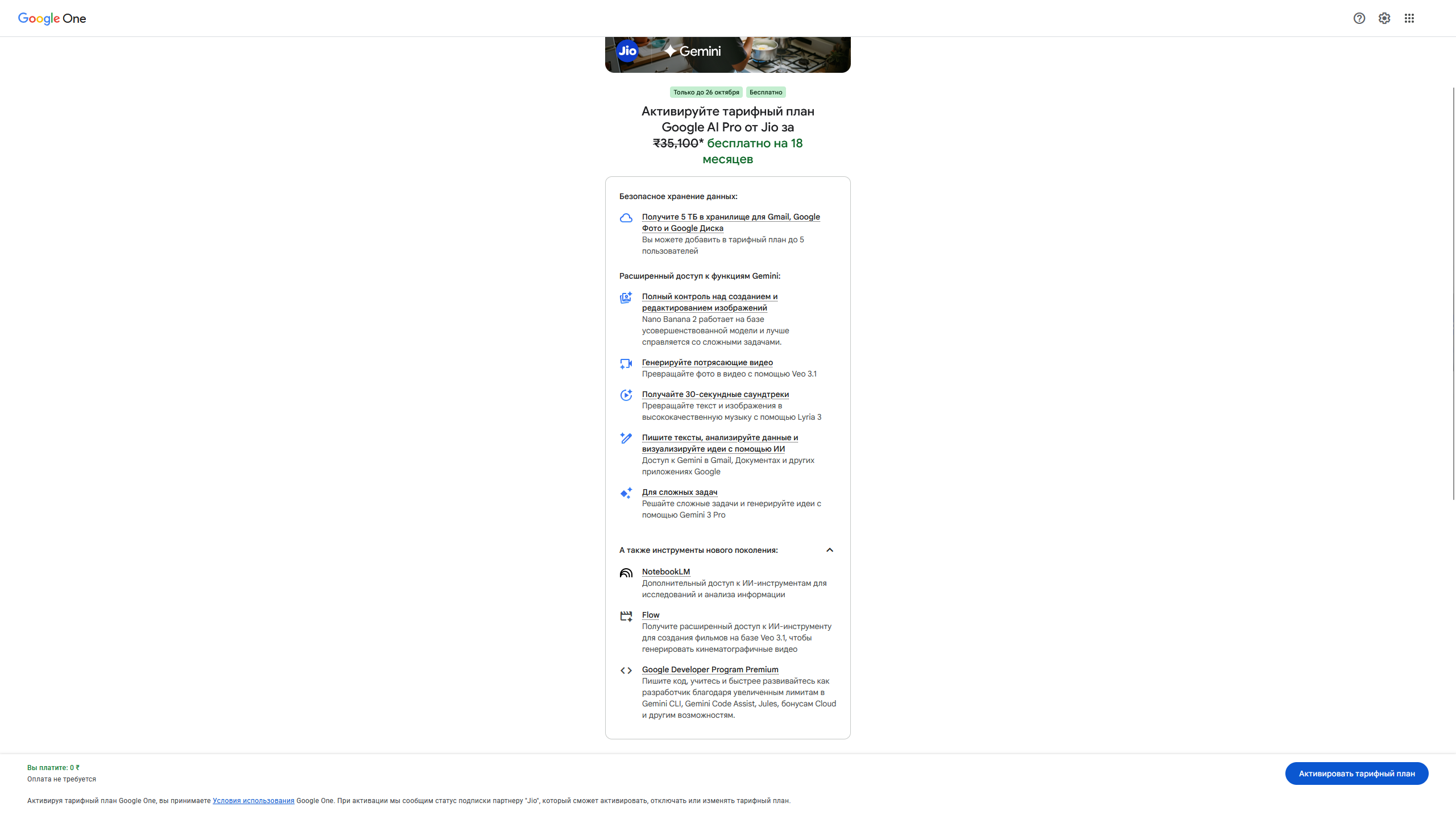Click the "Оплата не требуется" note
Viewport: 1456px width, 819px height.
click(x=61, y=779)
